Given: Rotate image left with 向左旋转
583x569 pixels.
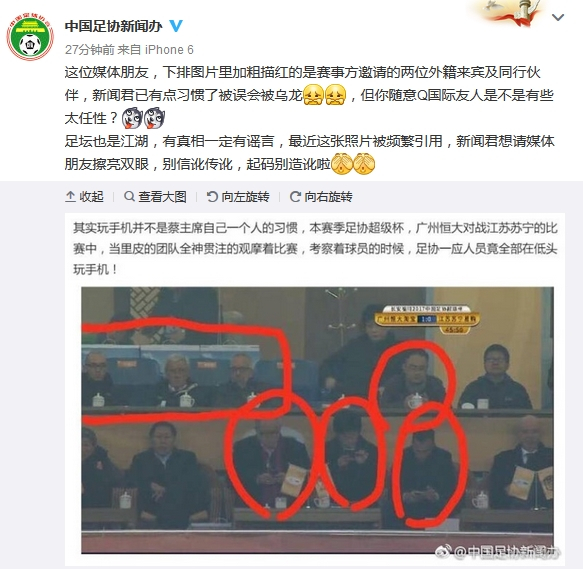Looking at the screenshot, I should [x=238, y=196].
